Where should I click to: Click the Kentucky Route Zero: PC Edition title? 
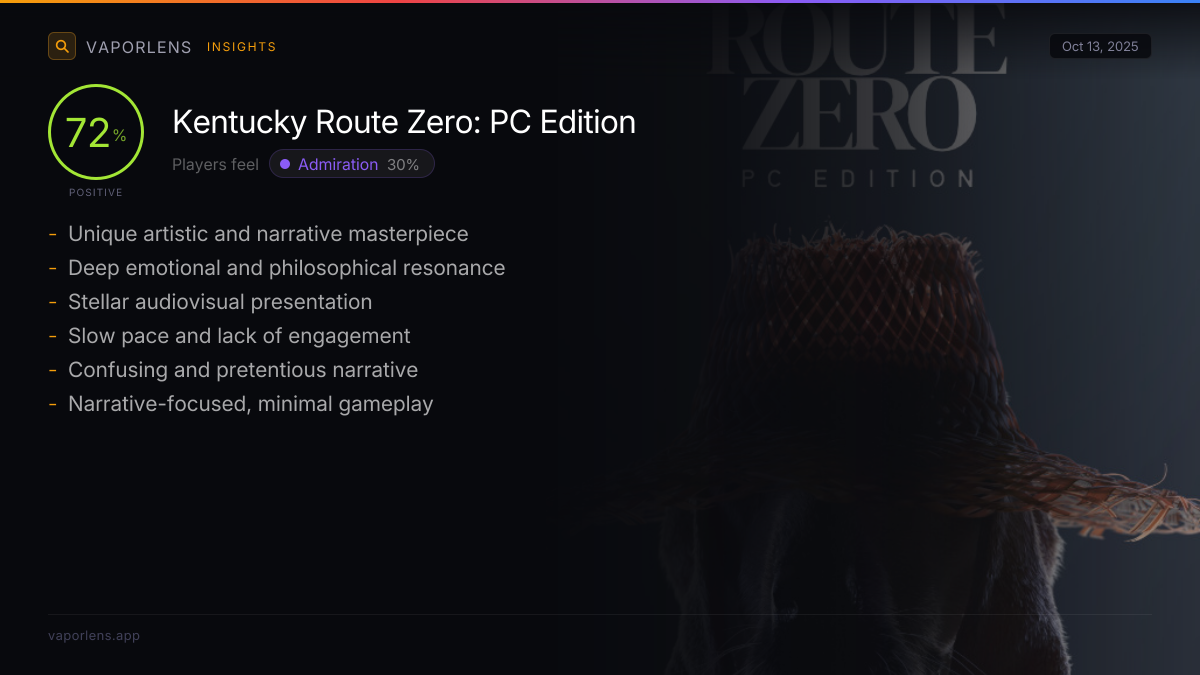tap(404, 122)
